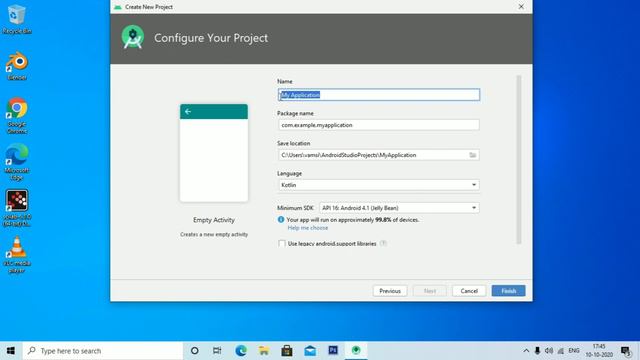Image resolution: width=640 pixels, height=360 pixels.
Task: Open the Blender desktop shortcut
Action: click(x=16, y=65)
